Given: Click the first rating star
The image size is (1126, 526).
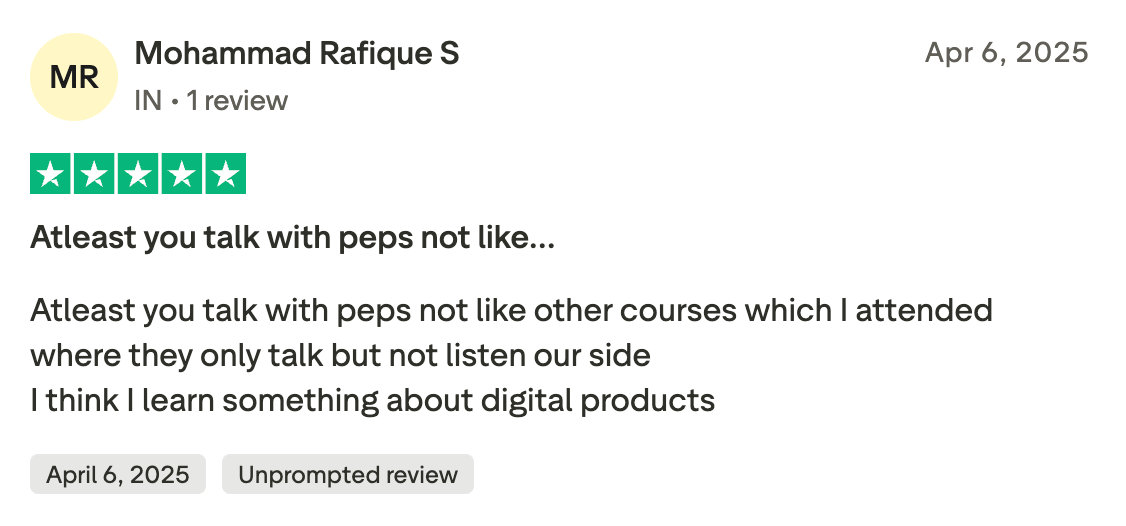Looking at the screenshot, I should (50, 175).
